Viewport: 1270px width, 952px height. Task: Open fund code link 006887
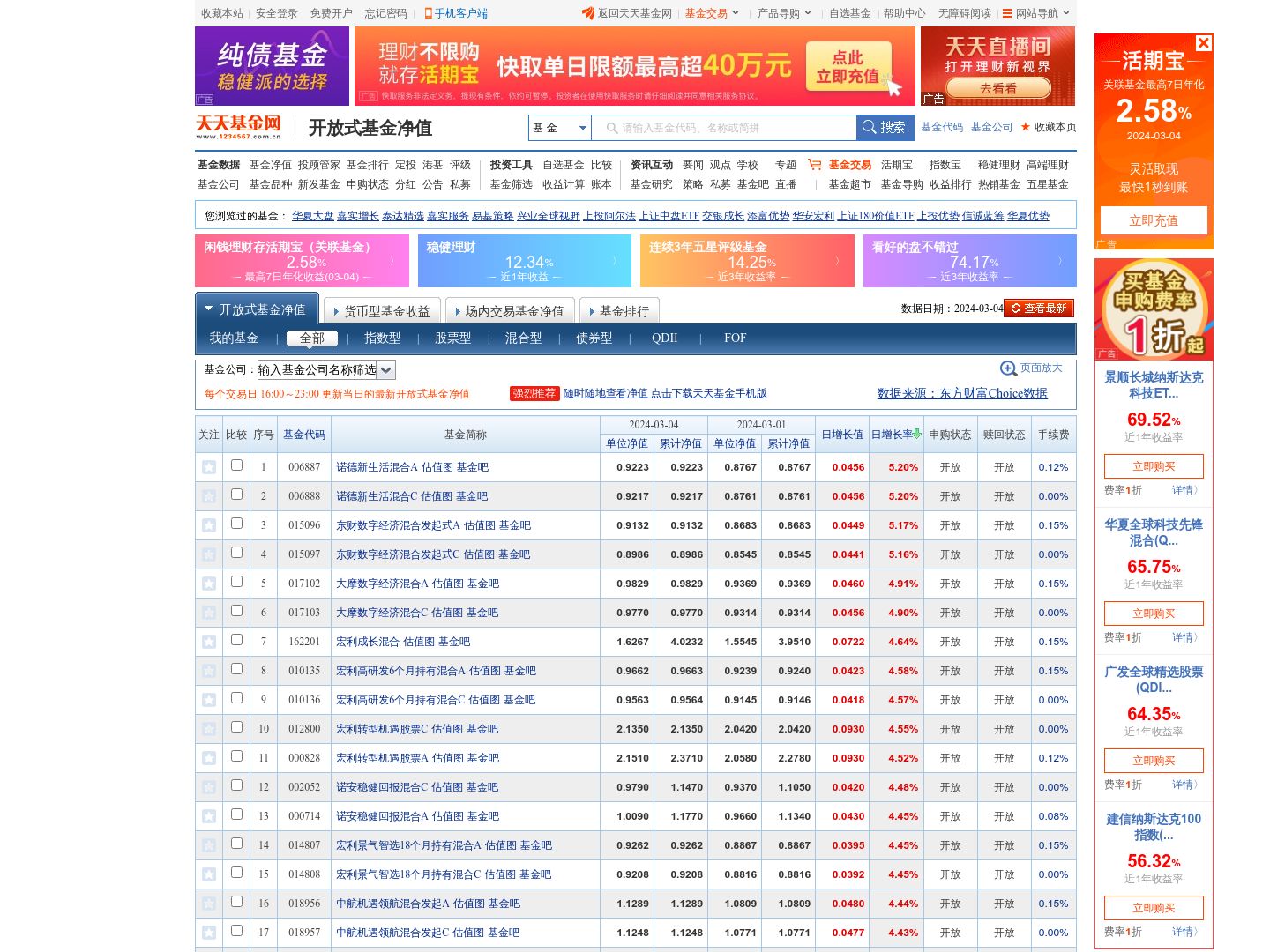(304, 467)
